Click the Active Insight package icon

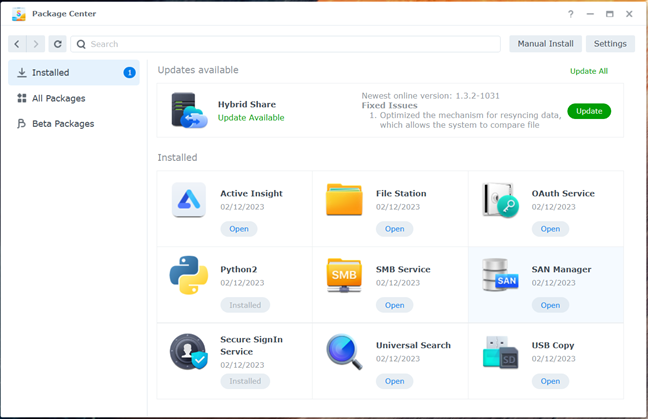pos(189,200)
